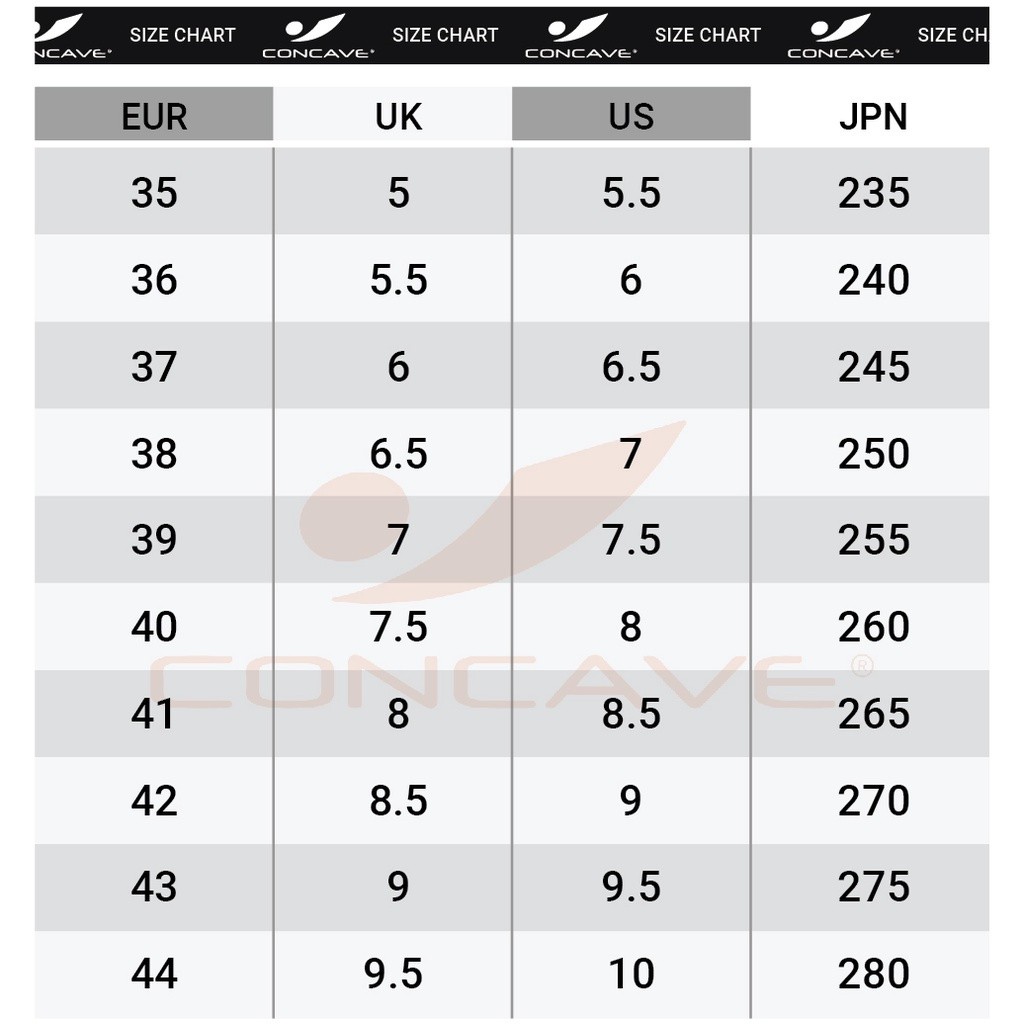Click the registered trademark symbol on the watermark

point(864,664)
